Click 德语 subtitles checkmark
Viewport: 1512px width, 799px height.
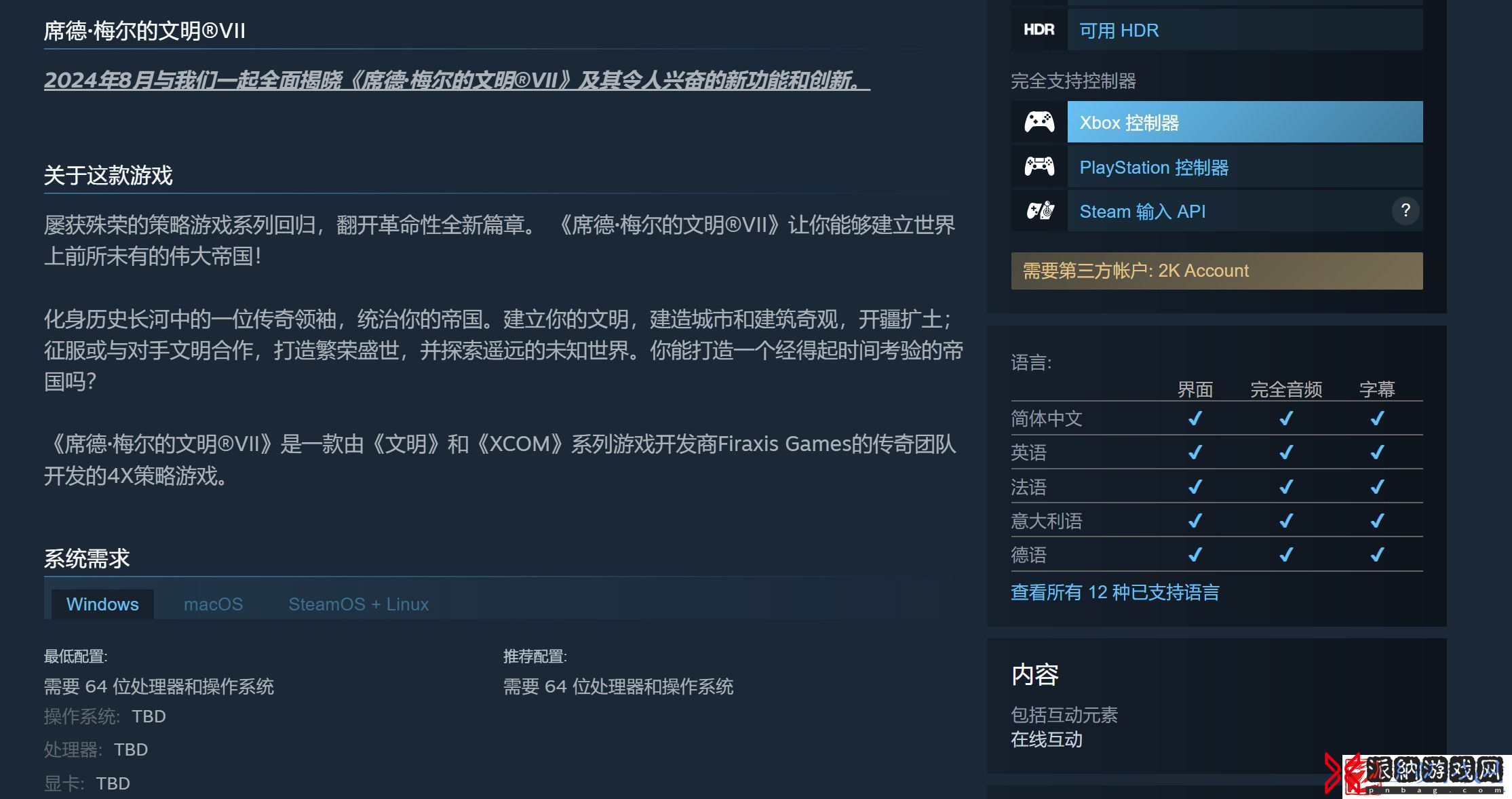pos(1377,555)
